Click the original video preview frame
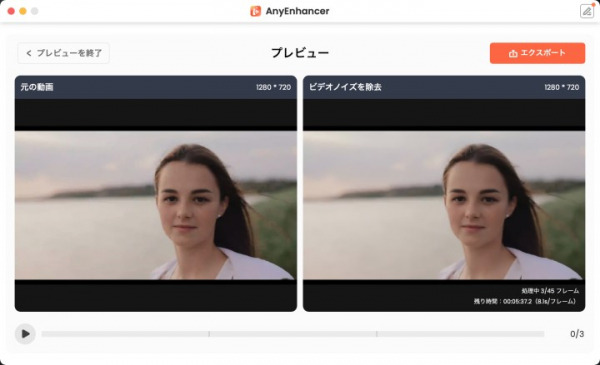 pos(156,205)
